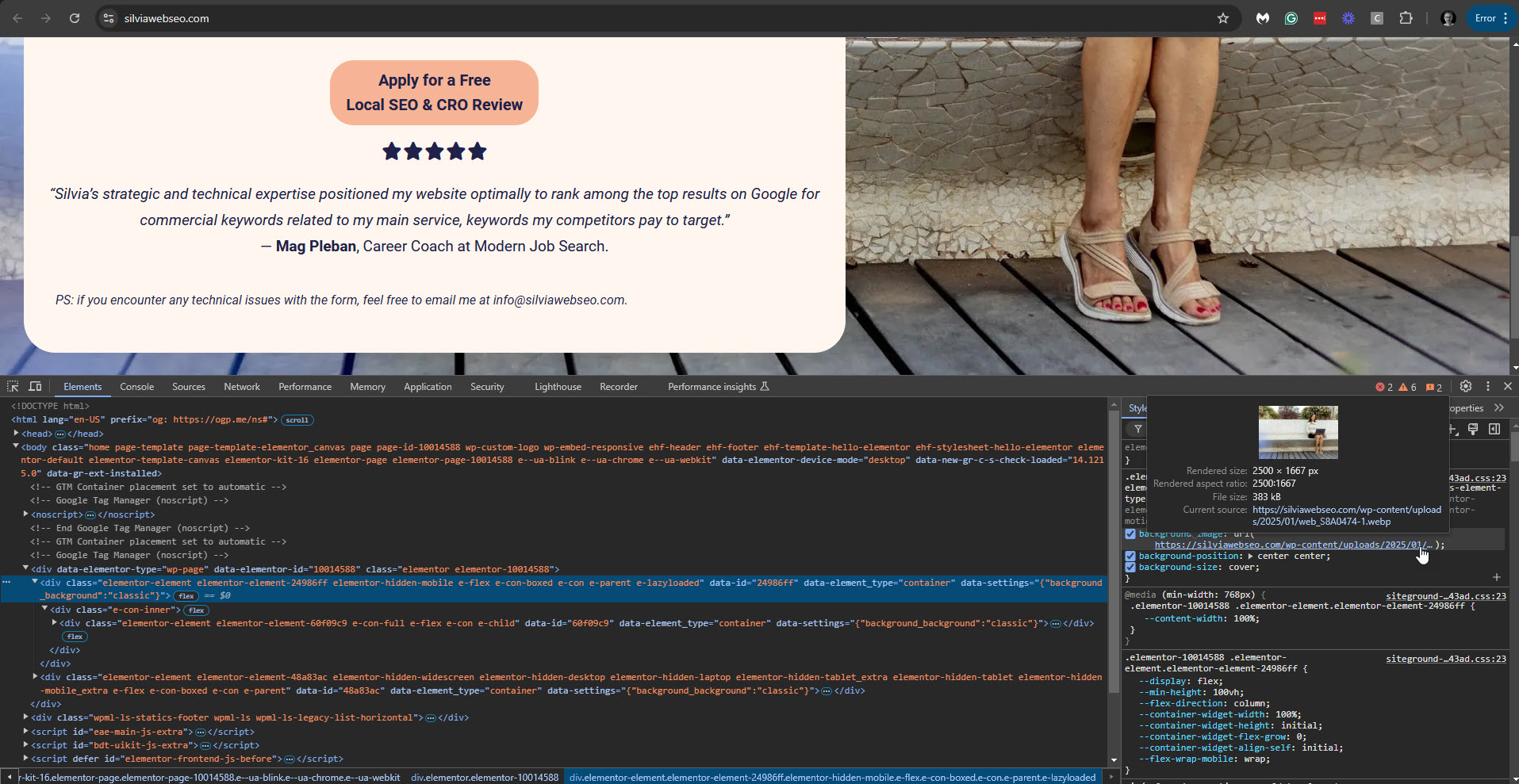Screen dimensions: 1519x784
Task: Collapse the e-con-inner div node
Action: pyautogui.click(x=44, y=610)
